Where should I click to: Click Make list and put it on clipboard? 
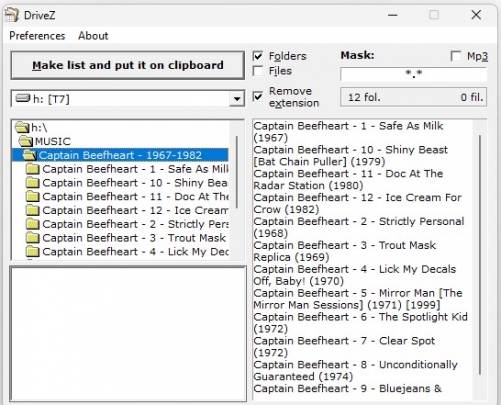tap(128, 65)
